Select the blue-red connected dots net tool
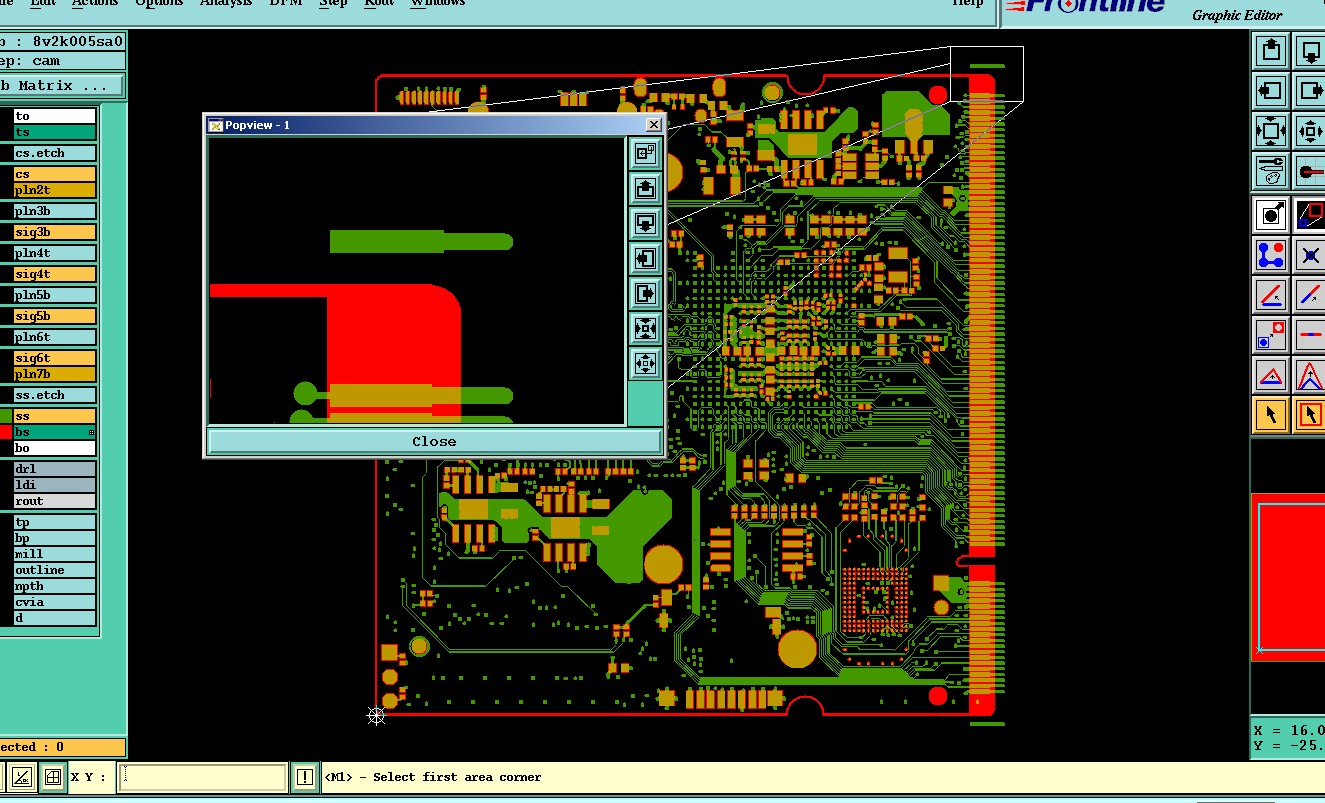 [x=1270, y=255]
